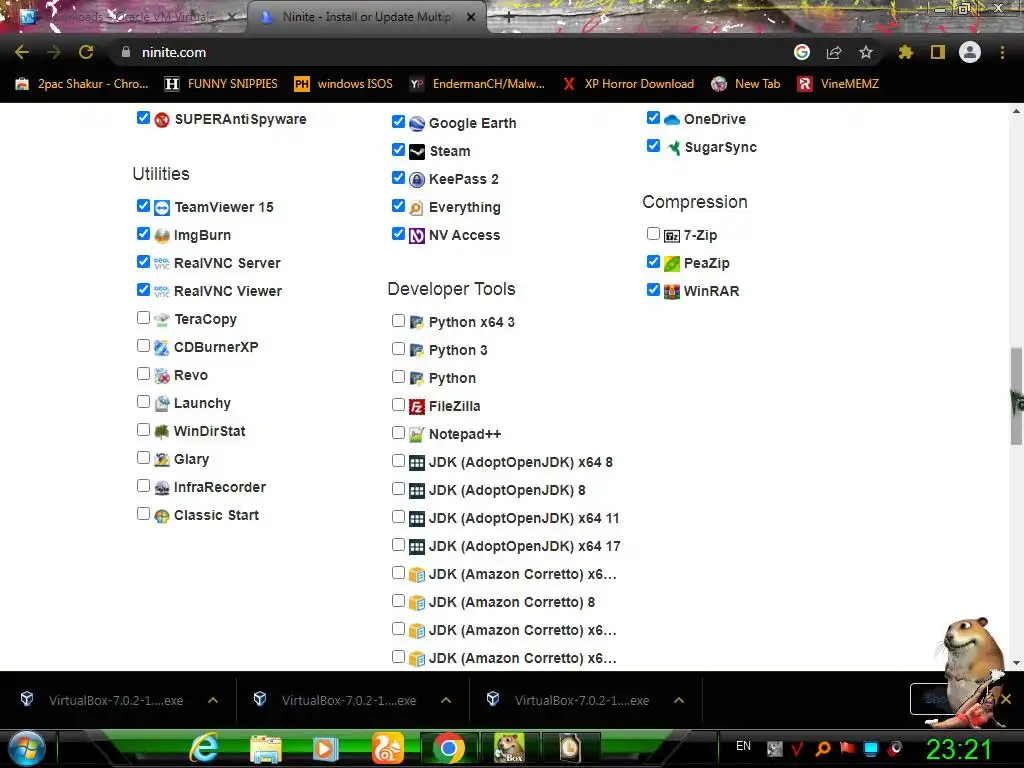Click the Google Earth globe icon
Image resolution: width=1024 pixels, height=768 pixels.
417,123
